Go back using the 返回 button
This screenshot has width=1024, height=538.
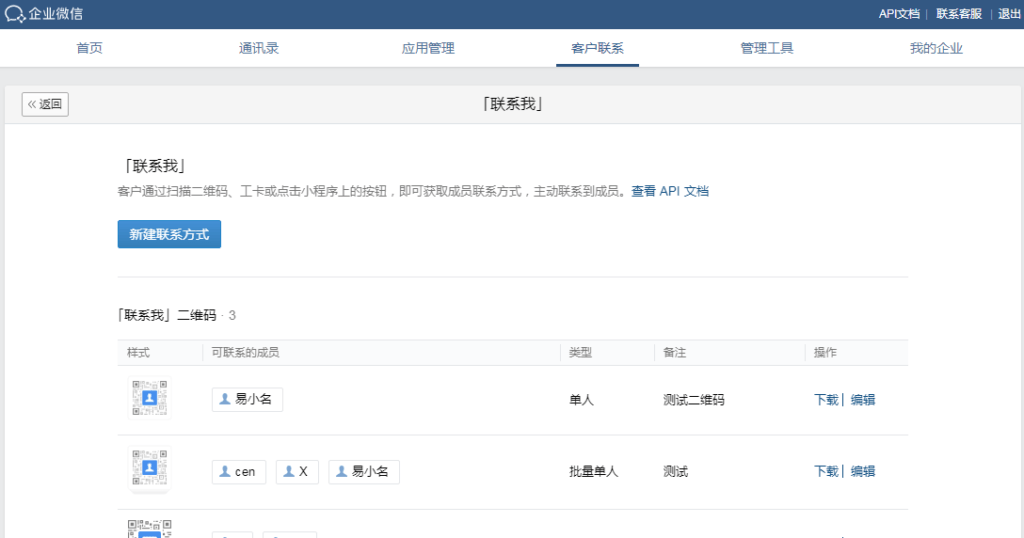45,104
